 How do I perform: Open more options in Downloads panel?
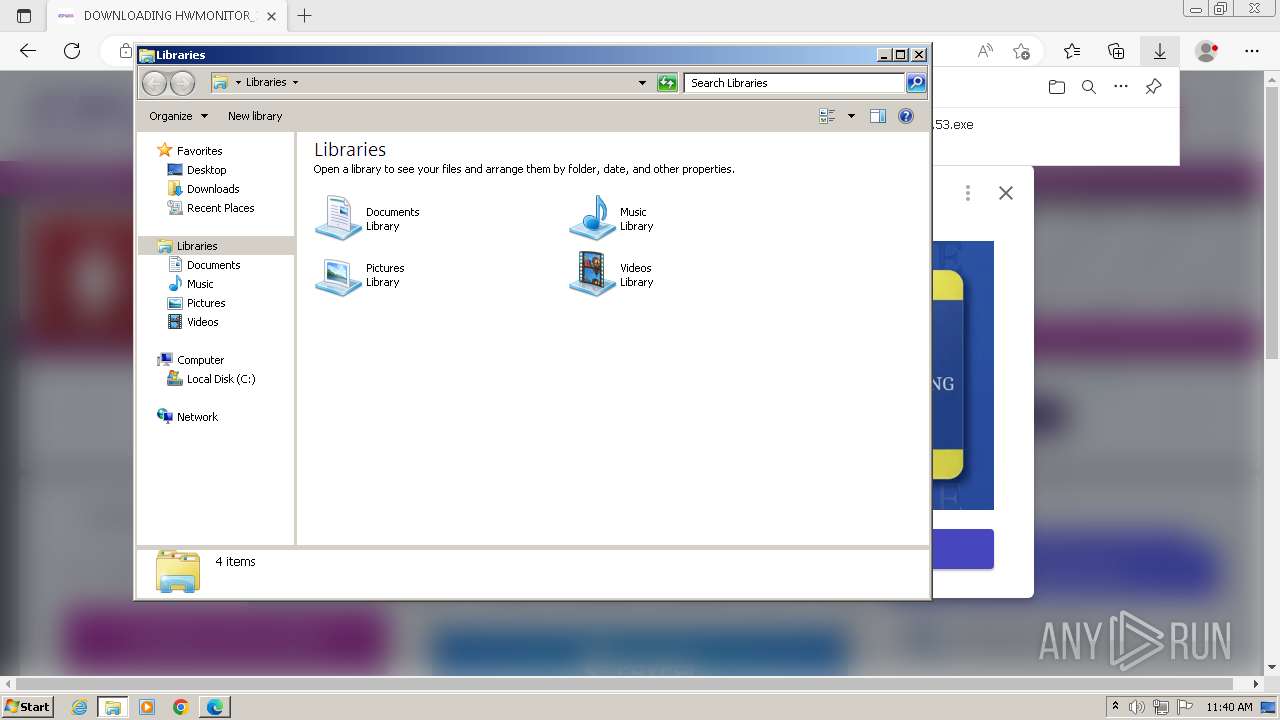click(1121, 87)
